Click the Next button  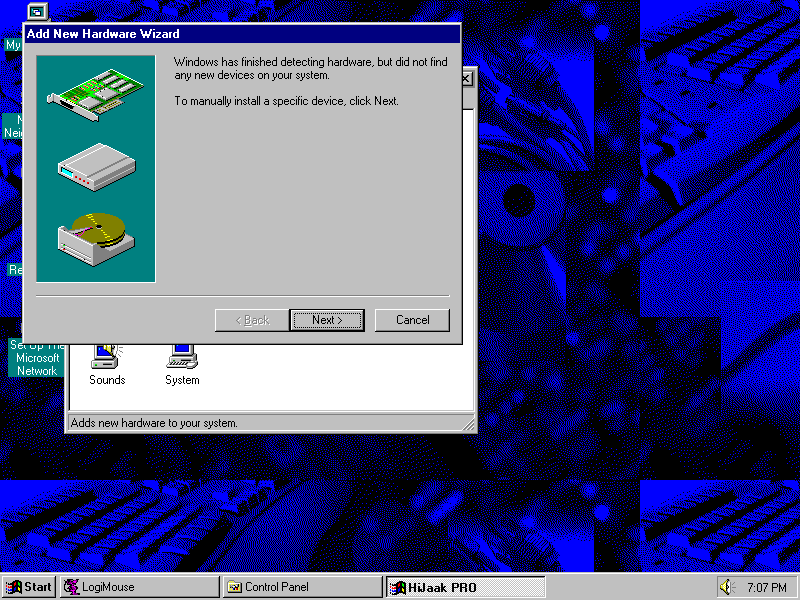327,320
